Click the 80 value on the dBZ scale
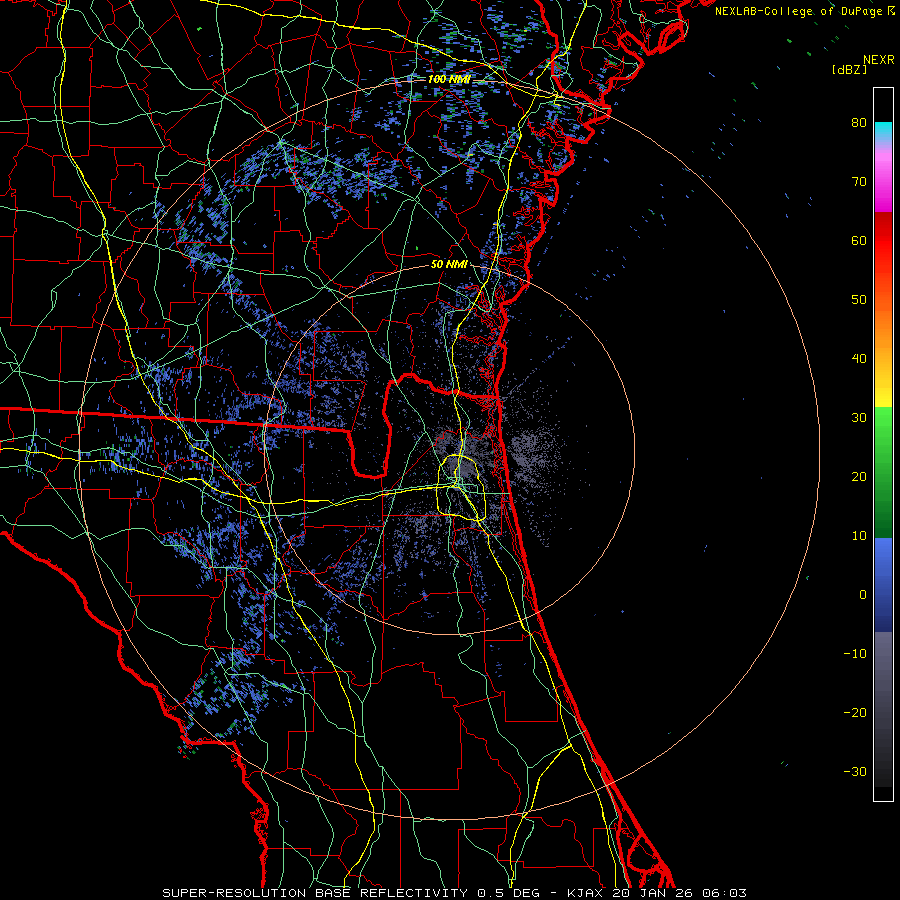Screen dimensions: 900x900 [859, 122]
